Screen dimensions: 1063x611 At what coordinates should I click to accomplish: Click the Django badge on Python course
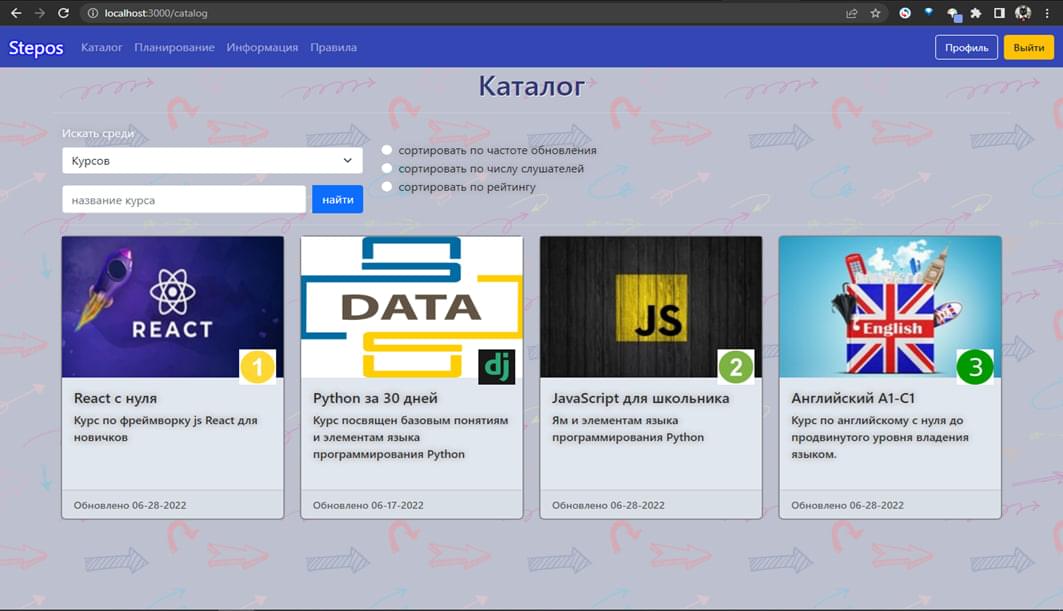pyautogui.click(x=496, y=367)
